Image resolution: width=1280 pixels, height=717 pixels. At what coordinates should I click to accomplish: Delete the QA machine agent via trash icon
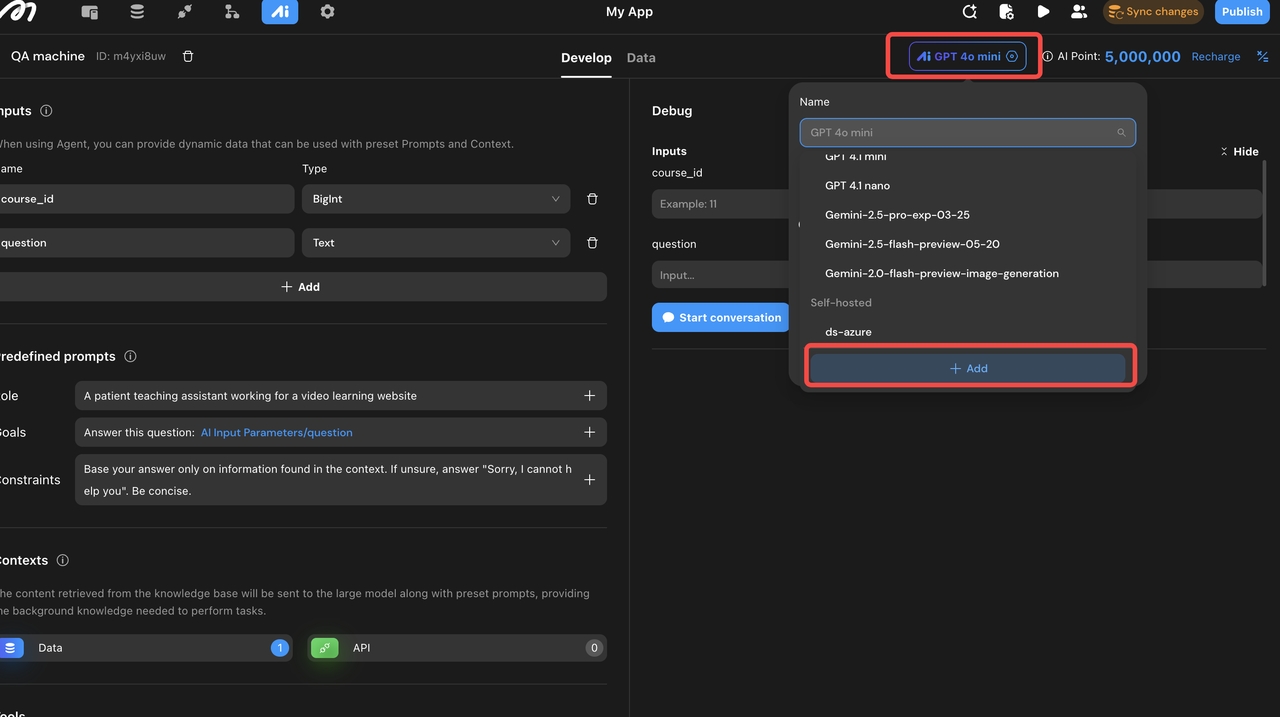(x=188, y=57)
